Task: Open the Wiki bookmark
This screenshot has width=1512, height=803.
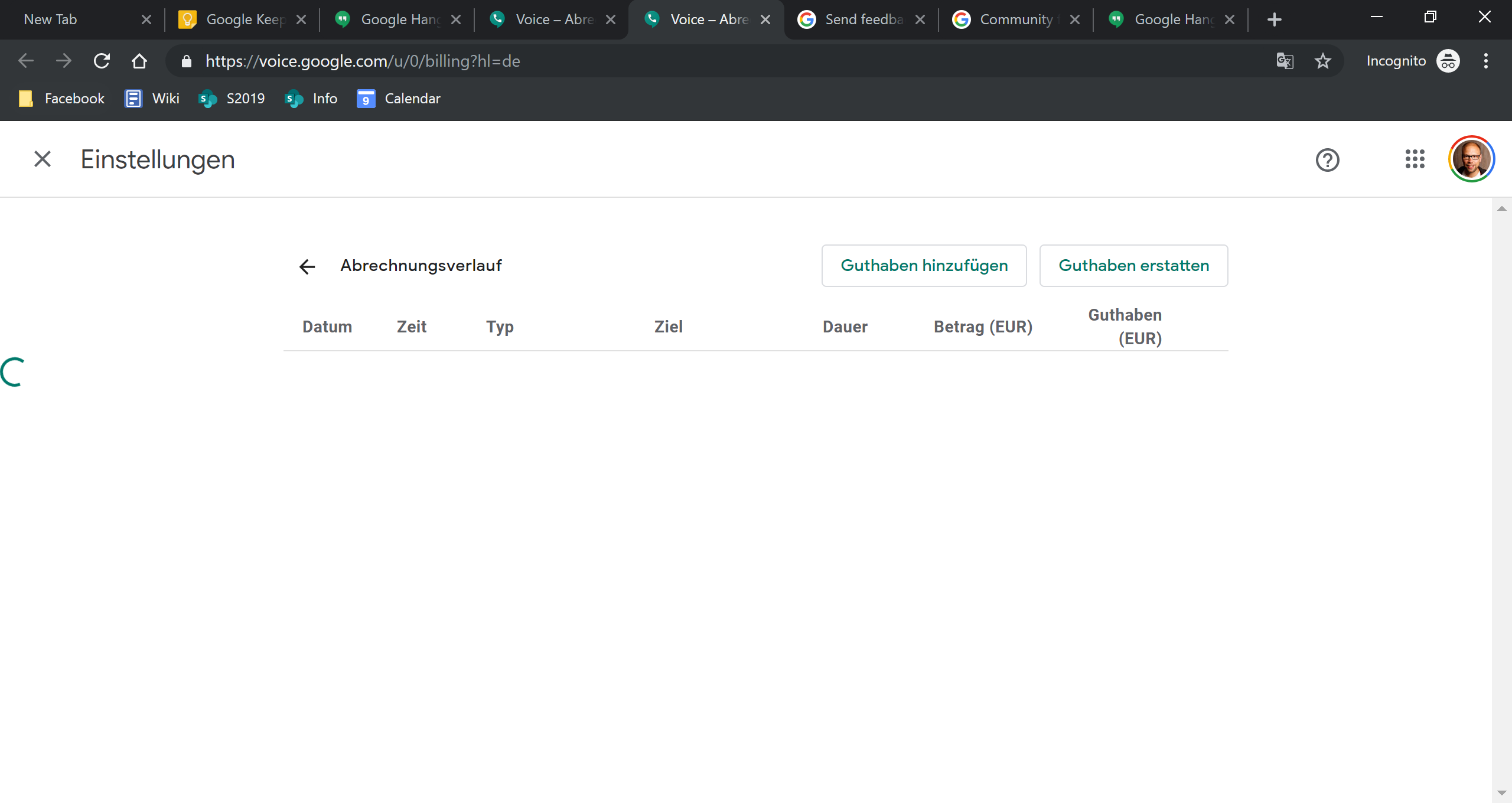Action: click(x=152, y=99)
